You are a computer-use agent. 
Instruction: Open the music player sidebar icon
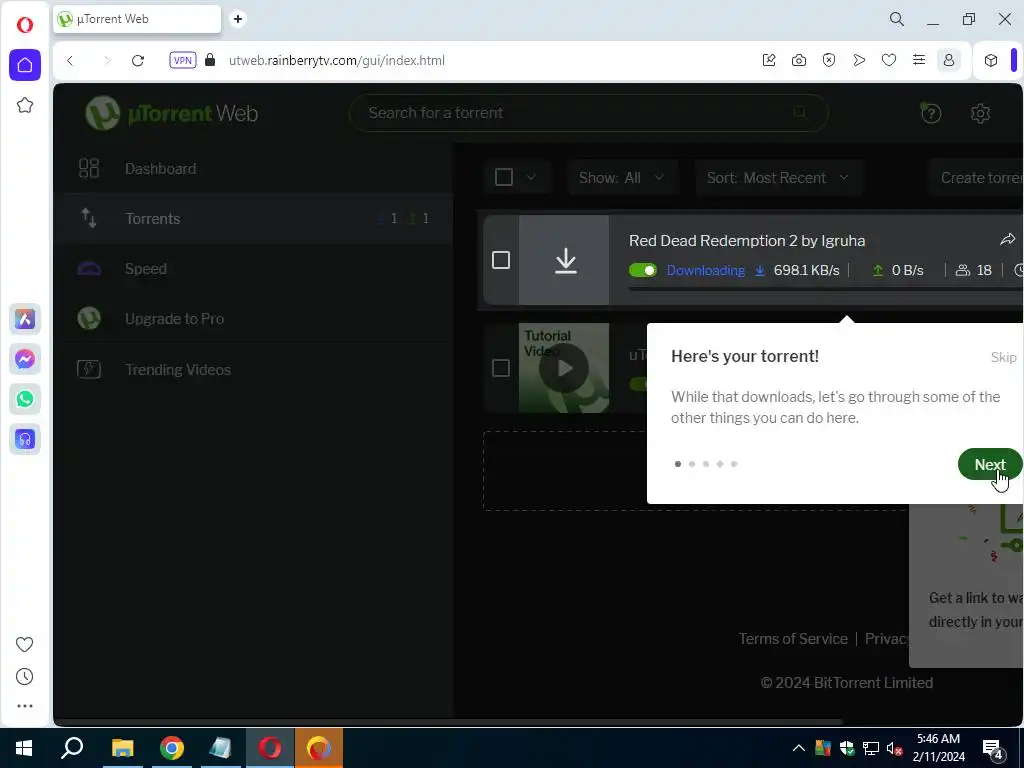[x=25, y=440]
